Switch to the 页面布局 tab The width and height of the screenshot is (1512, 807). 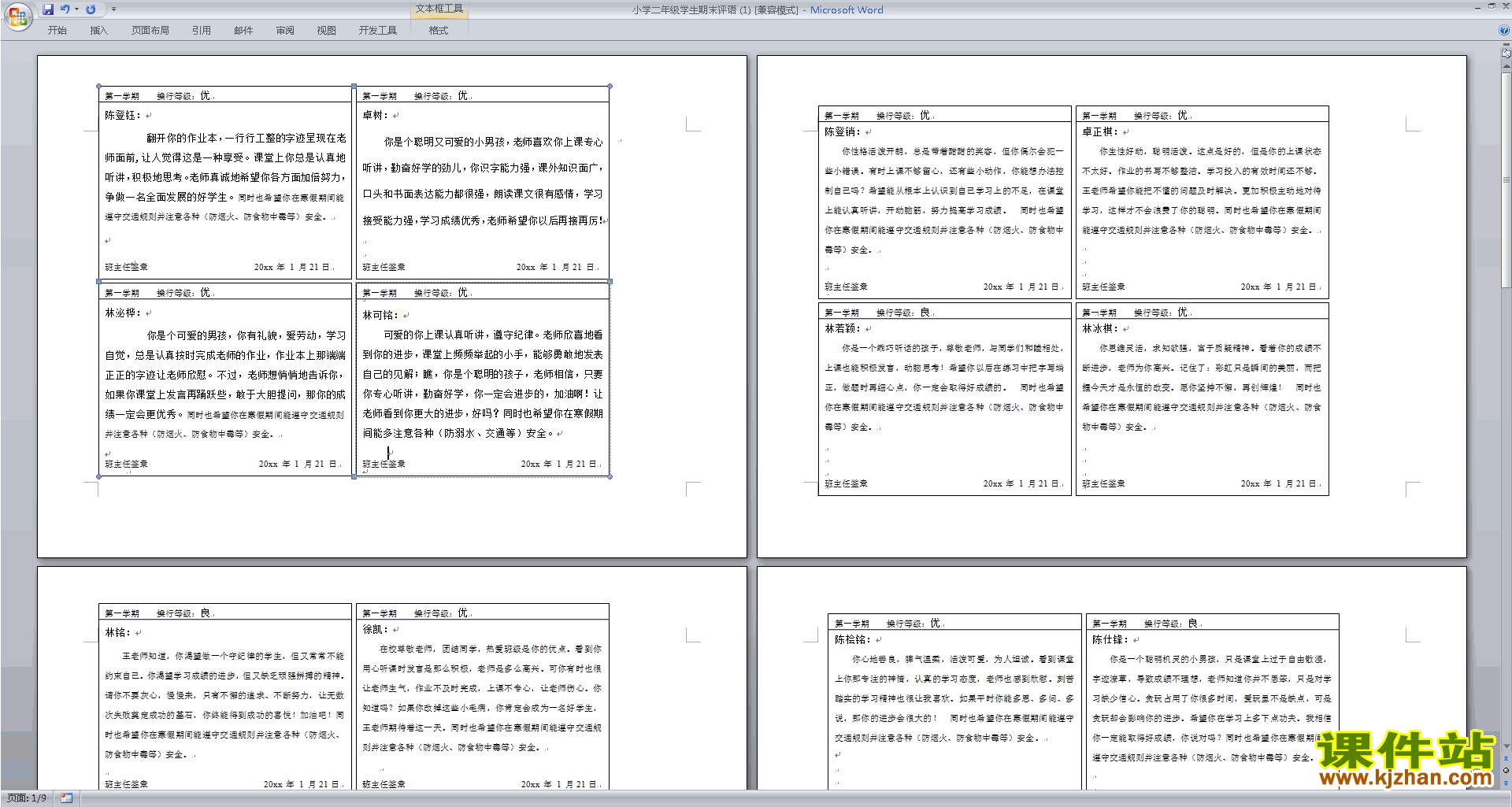pos(150,30)
